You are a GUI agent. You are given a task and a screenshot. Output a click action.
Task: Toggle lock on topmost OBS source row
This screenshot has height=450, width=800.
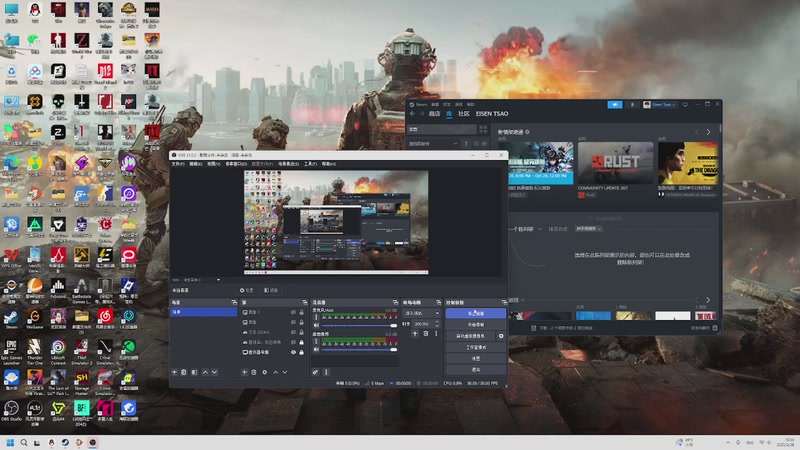point(302,312)
